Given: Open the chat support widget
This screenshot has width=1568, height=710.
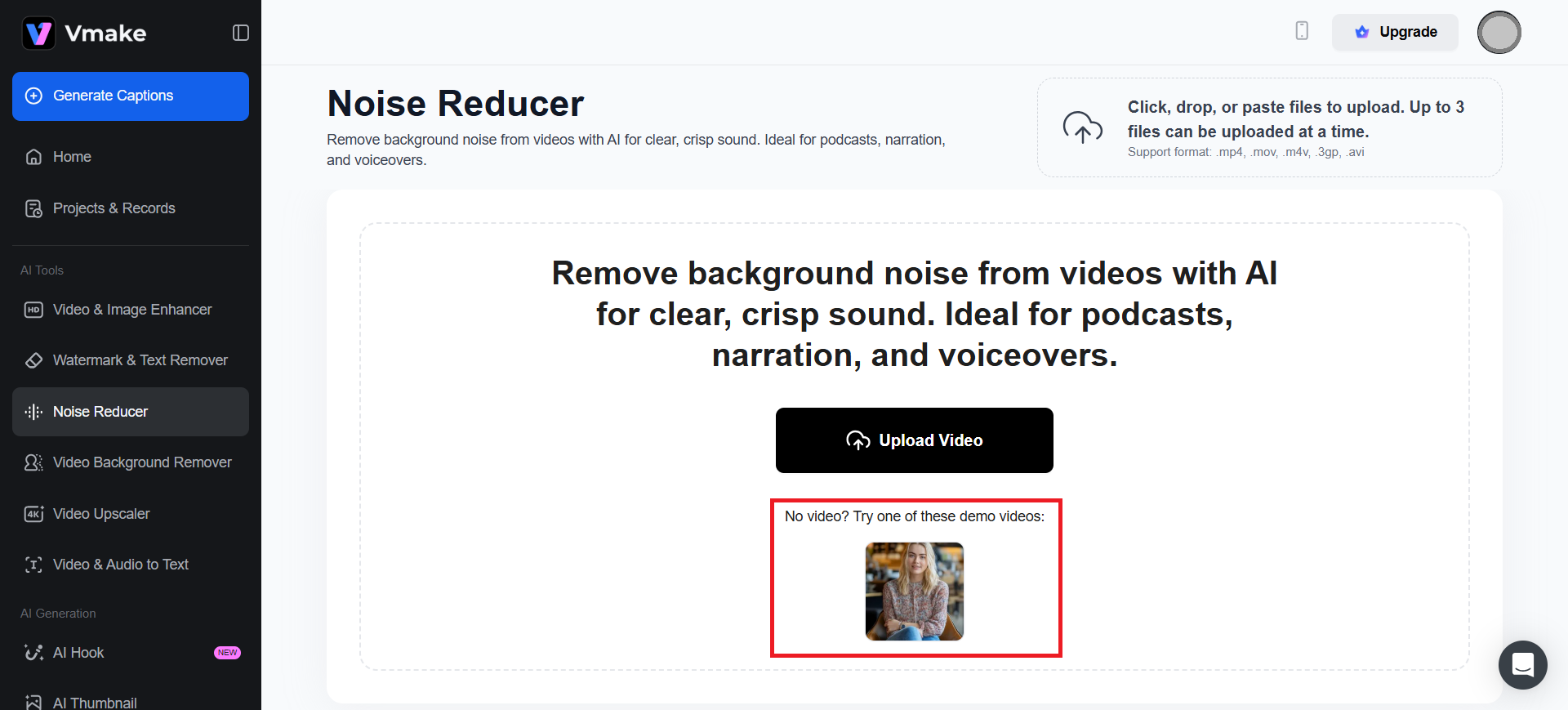Looking at the screenshot, I should point(1522,665).
